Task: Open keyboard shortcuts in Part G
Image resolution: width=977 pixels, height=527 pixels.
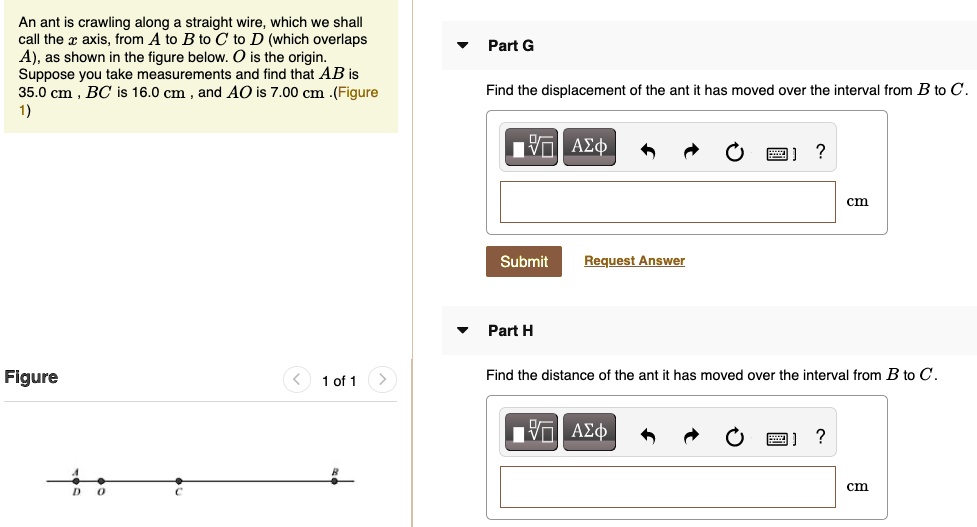Action: click(x=781, y=153)
